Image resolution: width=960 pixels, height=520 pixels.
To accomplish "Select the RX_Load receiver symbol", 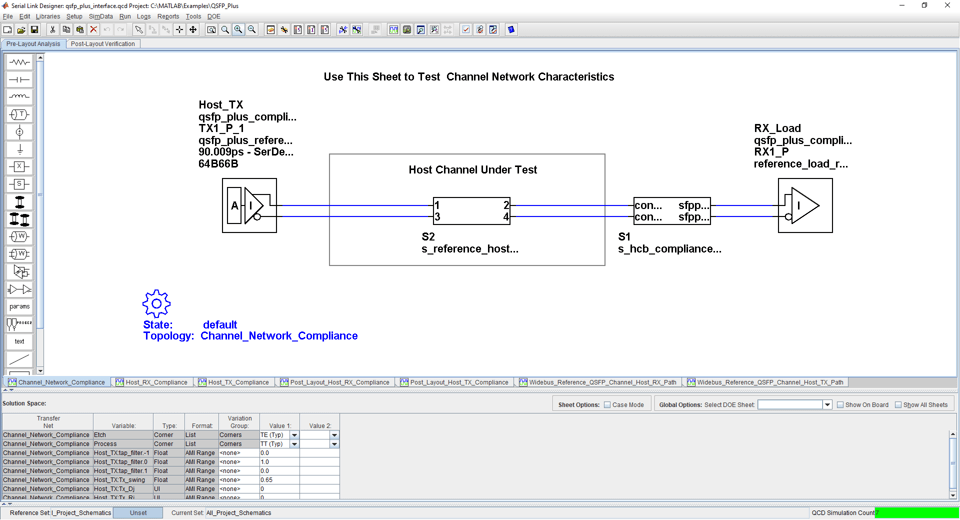I will (805, 205).
